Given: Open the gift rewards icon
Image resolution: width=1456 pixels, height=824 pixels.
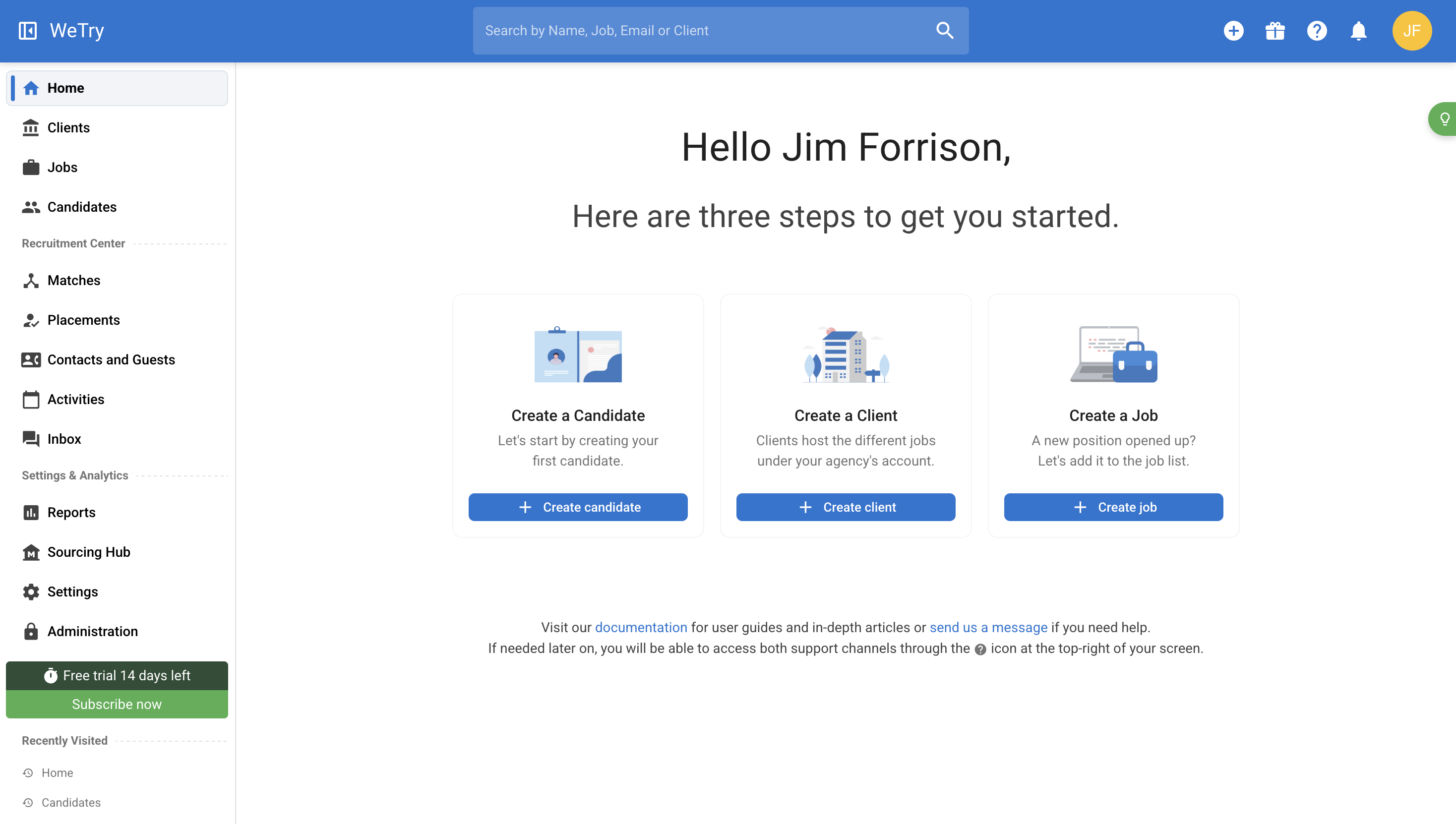Looking at the screenshot, I should click(x=1275, y=31).
